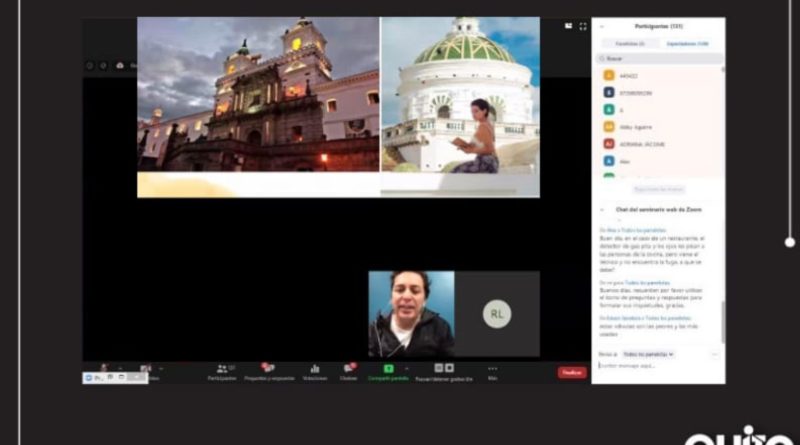Collapse the Chat del seminario web section
The height and width of the screenshot is (445, 800).
click(602, 210)
